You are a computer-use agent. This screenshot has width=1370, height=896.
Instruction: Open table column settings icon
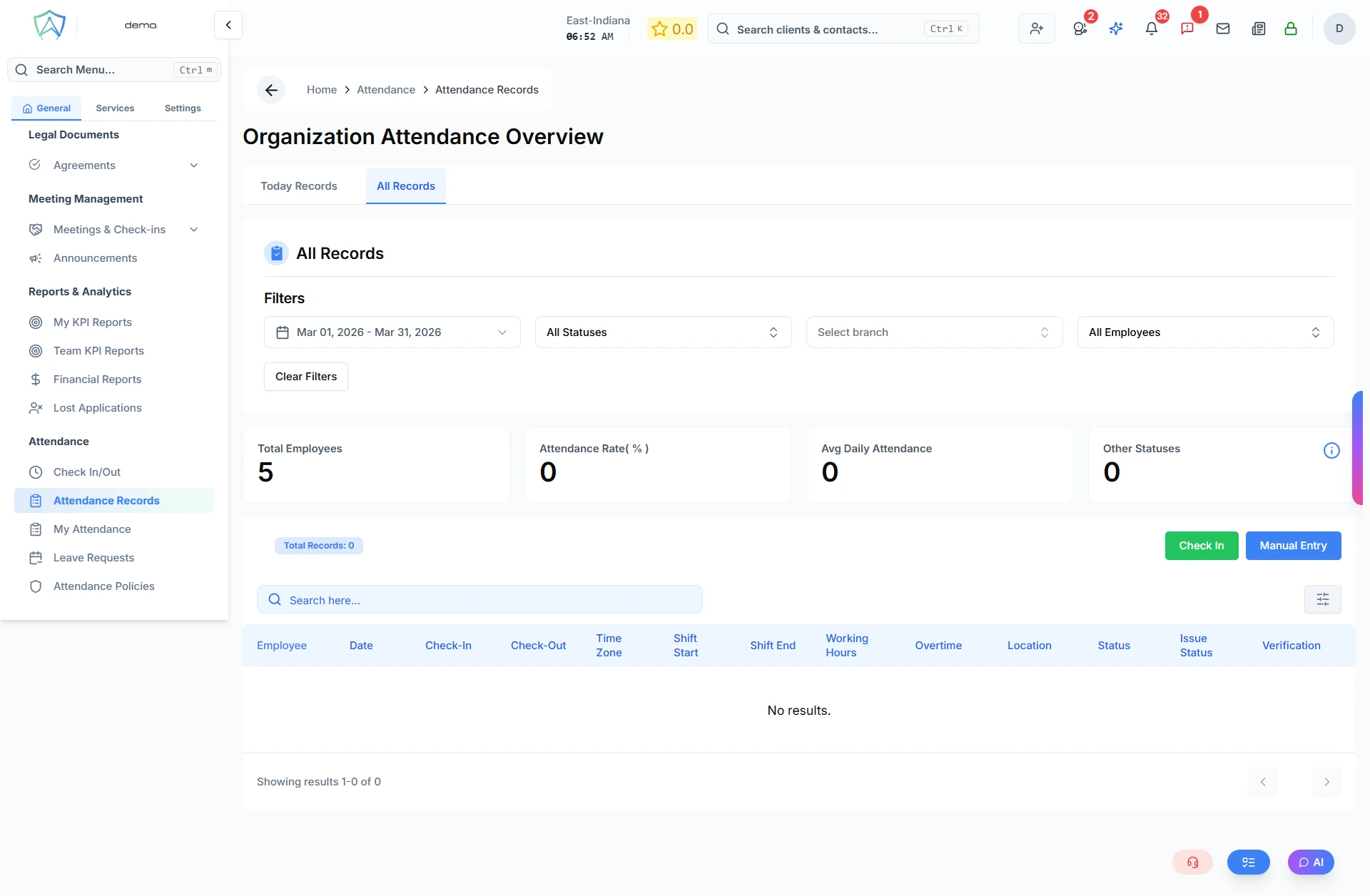[x=1322, y=599]
